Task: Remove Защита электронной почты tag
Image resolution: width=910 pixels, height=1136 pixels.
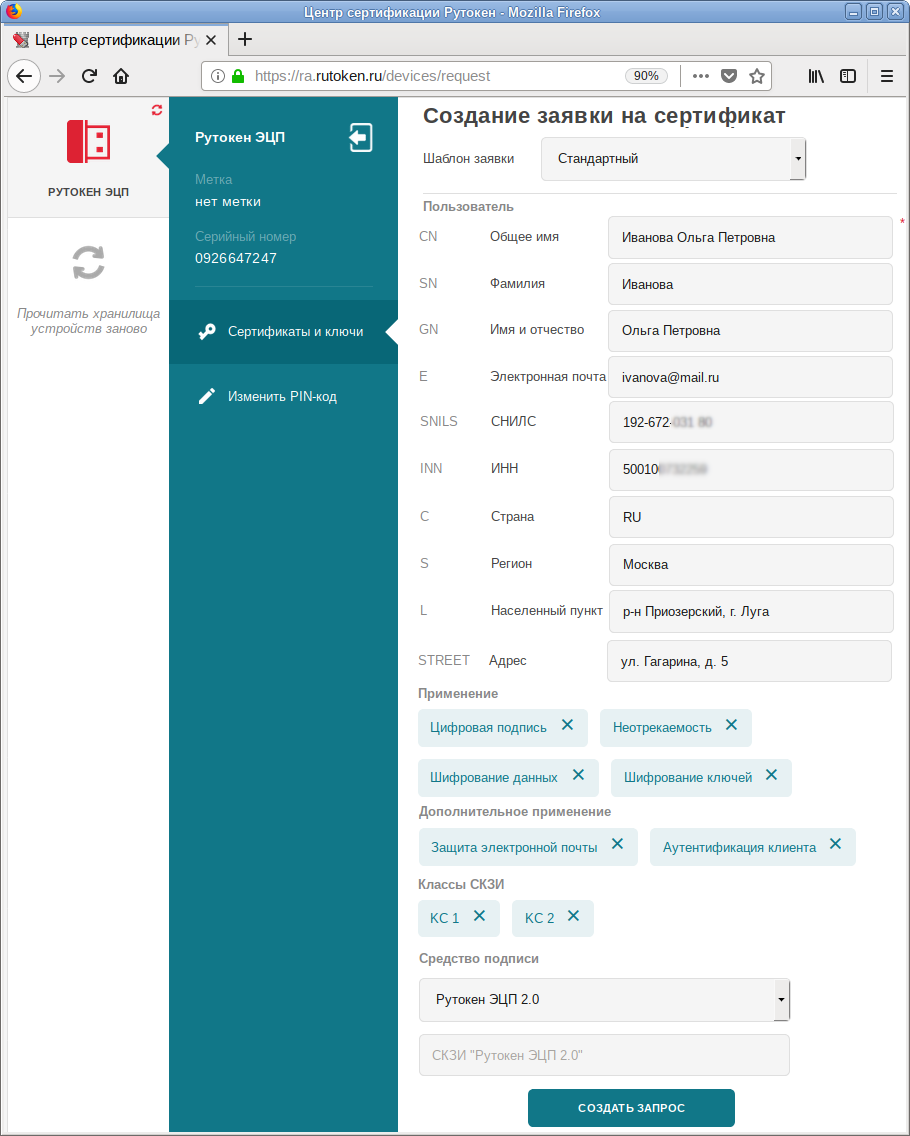Action: (x=617, y=843)
